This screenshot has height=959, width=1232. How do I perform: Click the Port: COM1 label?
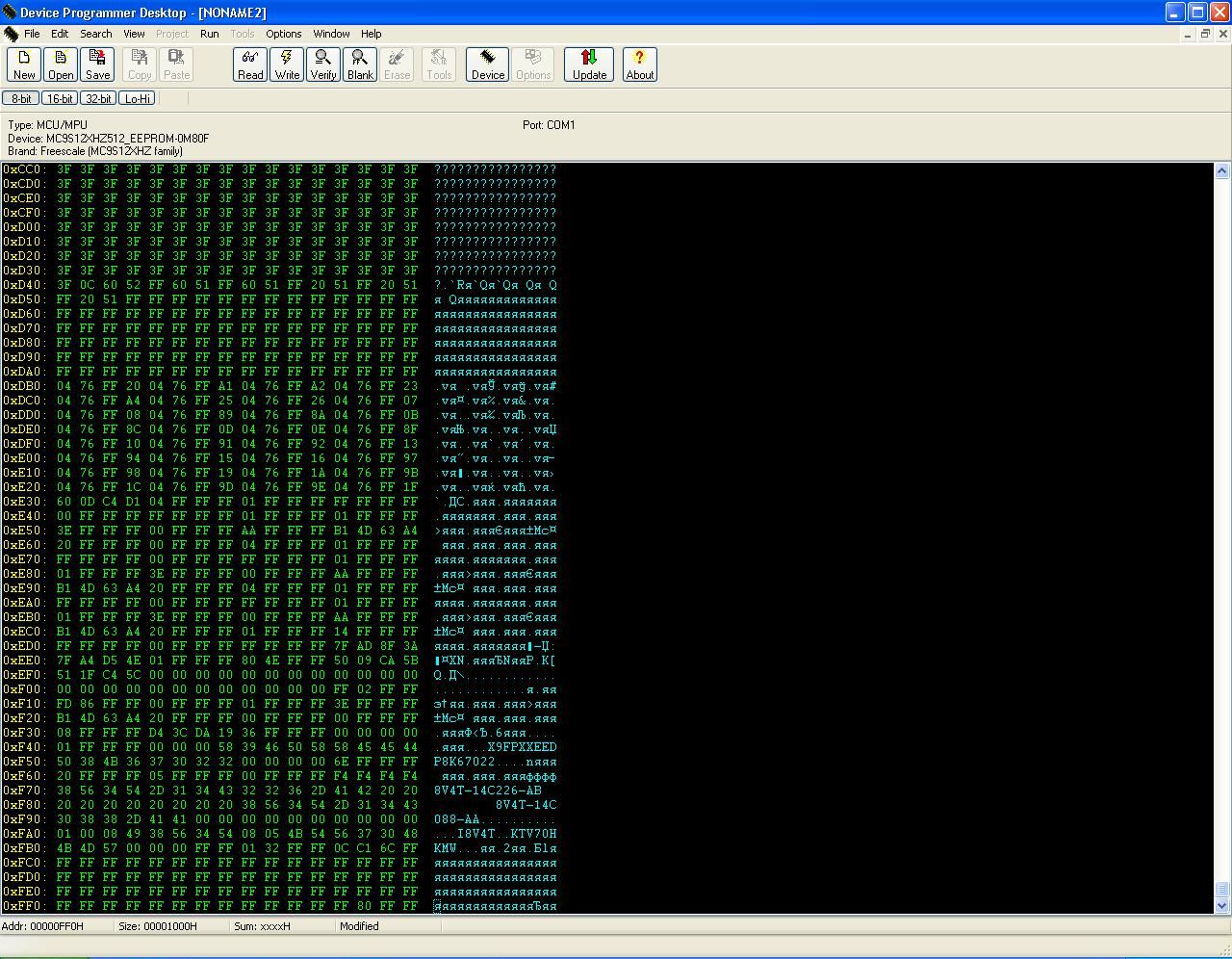click(549, 125)
